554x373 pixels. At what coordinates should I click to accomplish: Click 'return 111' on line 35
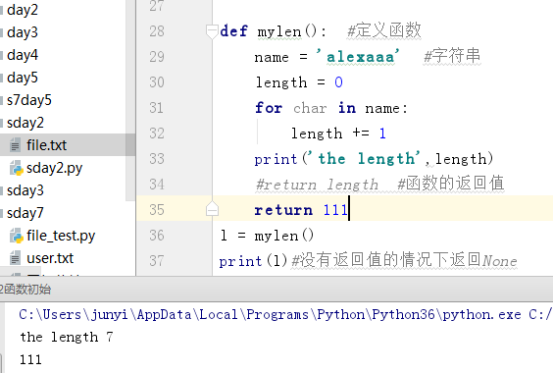point(301,210)
